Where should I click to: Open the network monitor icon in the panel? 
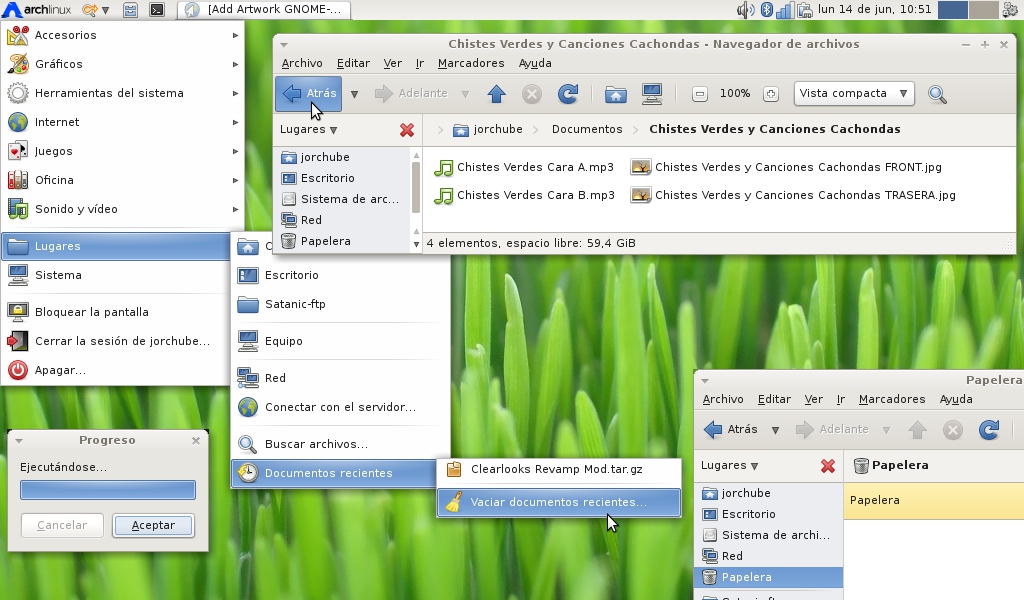click(785, 10)
